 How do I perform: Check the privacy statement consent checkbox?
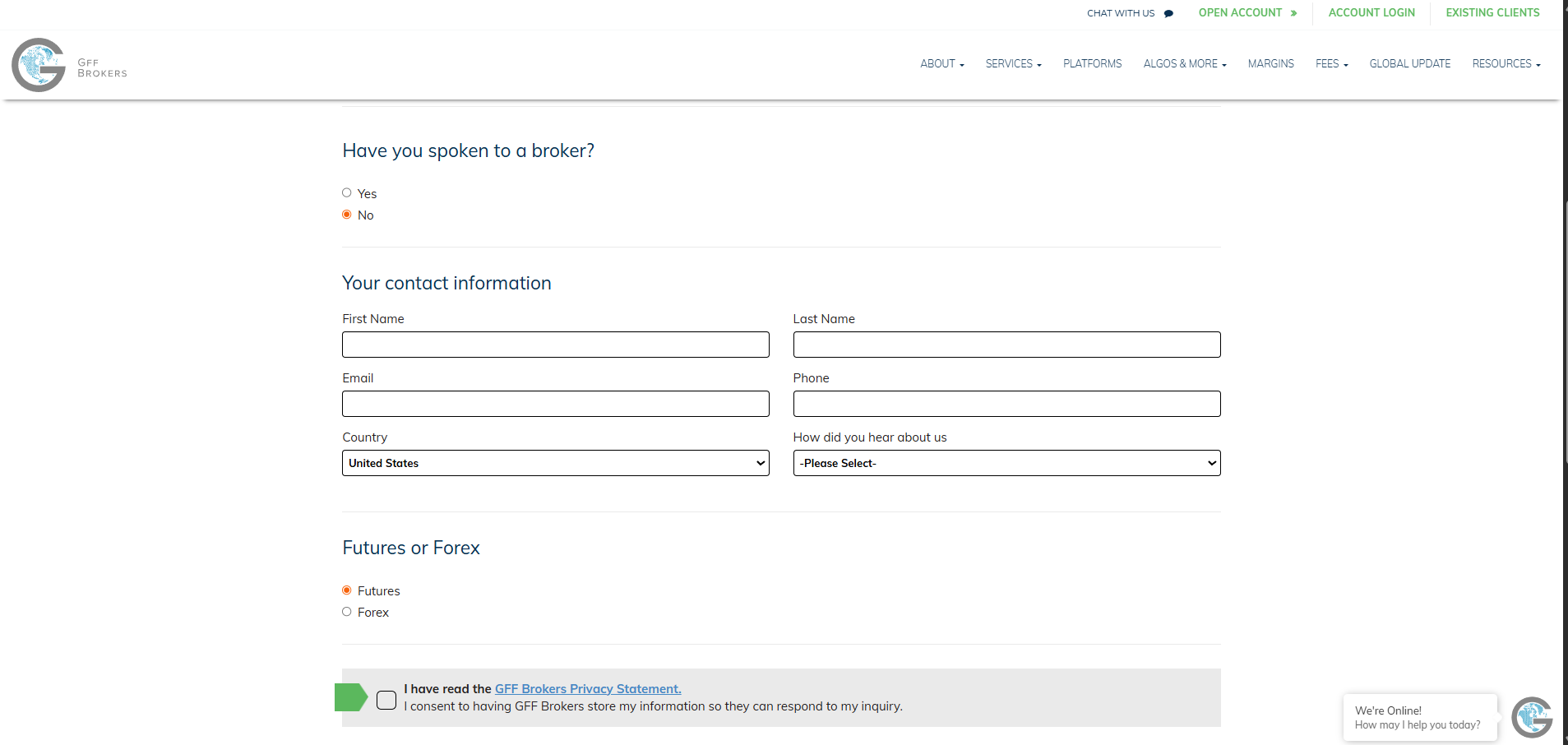click(386, 700)
